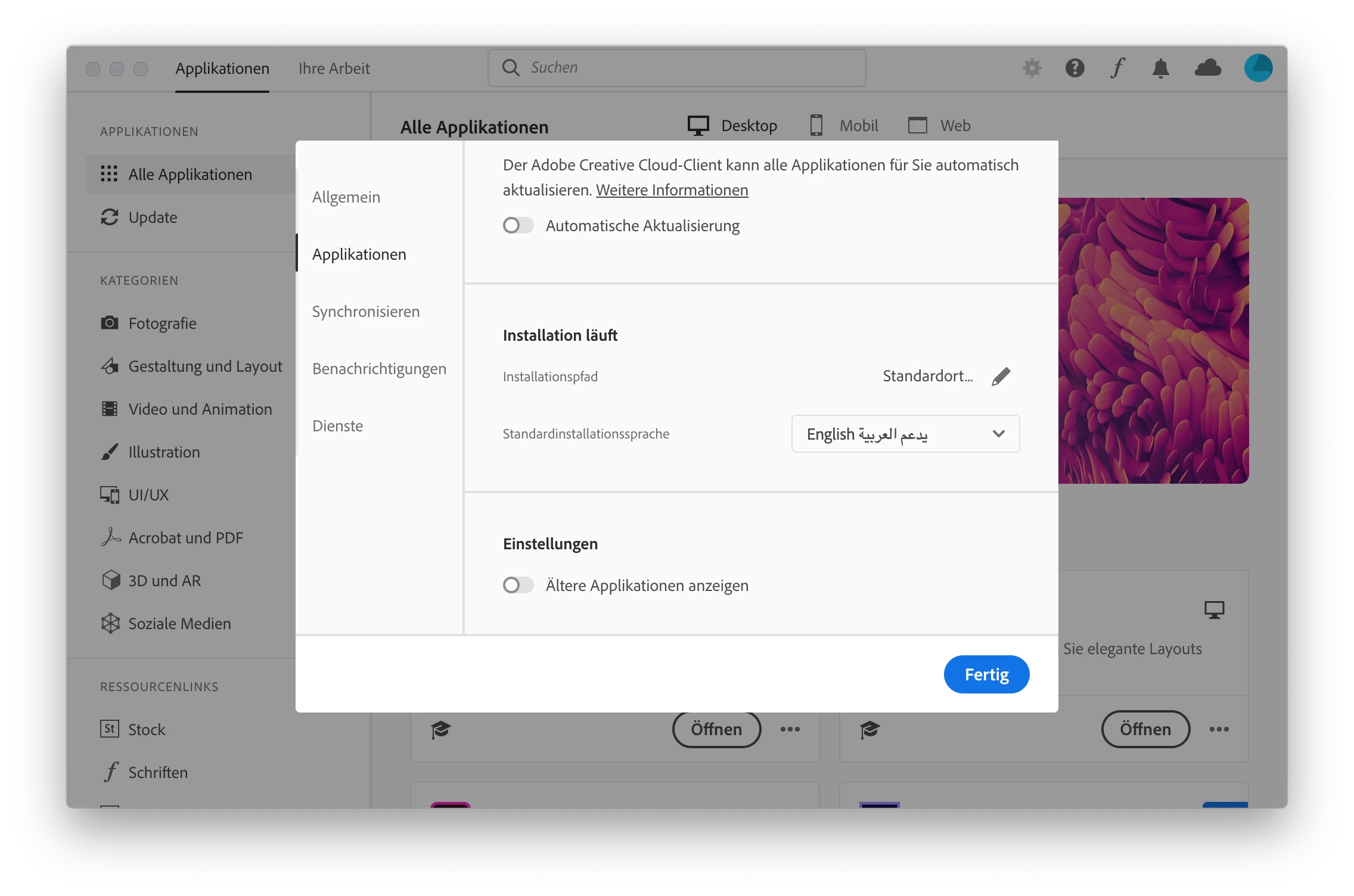Click the pencil icon to edit Installationspfad
This screenshot has width=1354, height=896.
[1001, 377]
